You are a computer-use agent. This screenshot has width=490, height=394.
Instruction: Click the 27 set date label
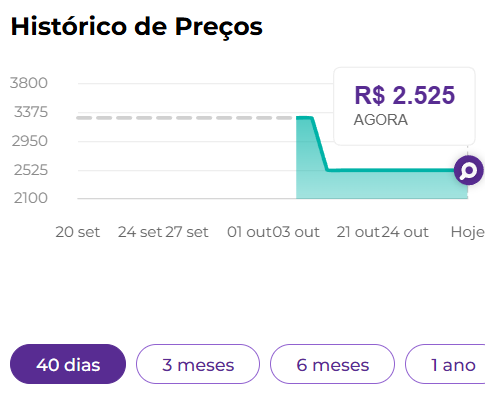click(x=187, y=232)
